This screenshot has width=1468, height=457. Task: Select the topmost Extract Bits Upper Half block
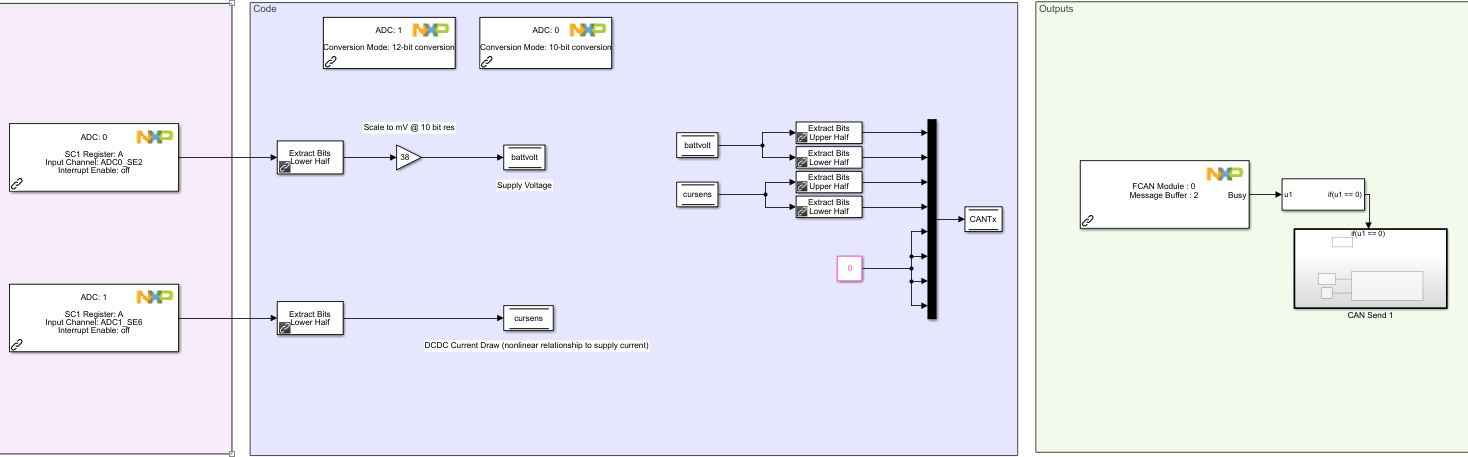829,133
